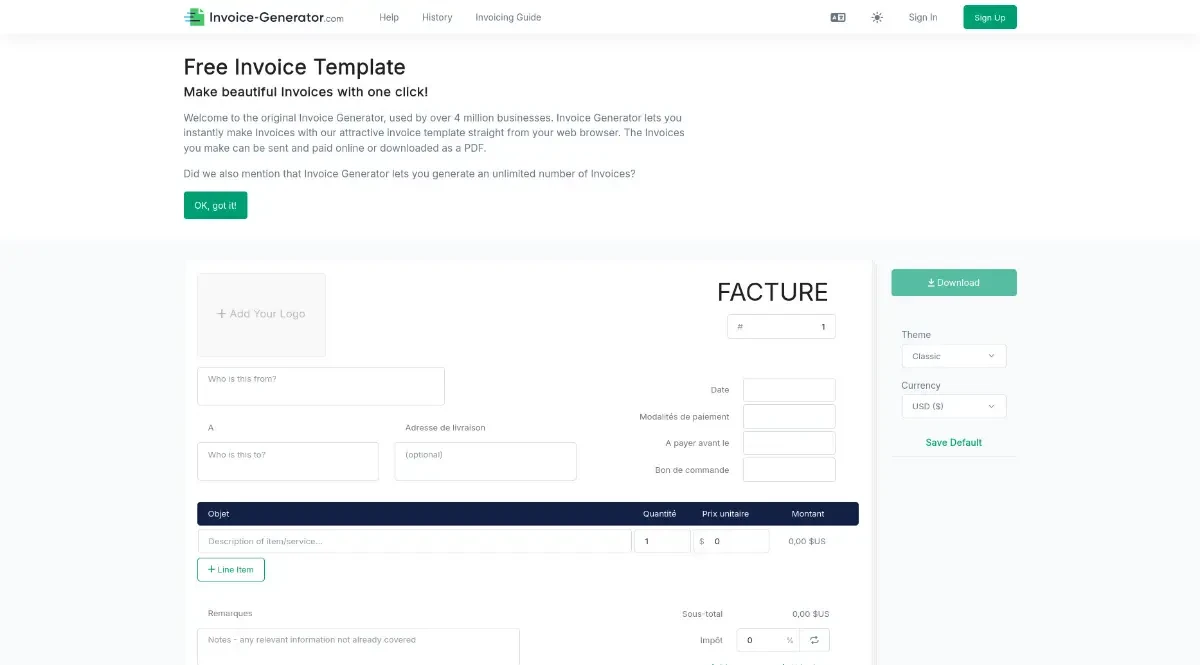Click the plus icon on Line Item button
Screen dimensions: 1200x665
[x=210, y=569]
